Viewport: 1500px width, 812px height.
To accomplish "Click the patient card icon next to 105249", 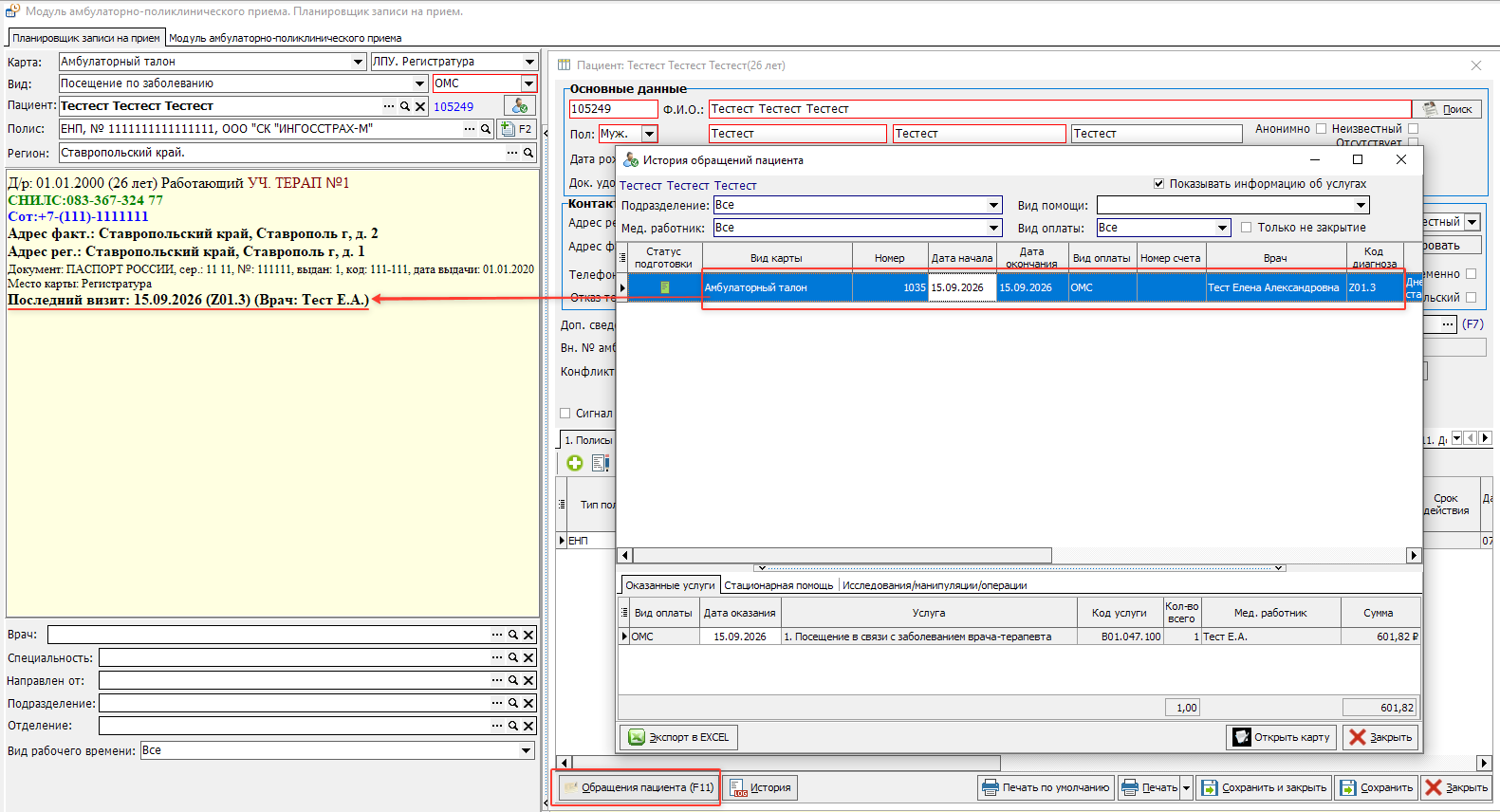I will [519, 106].
